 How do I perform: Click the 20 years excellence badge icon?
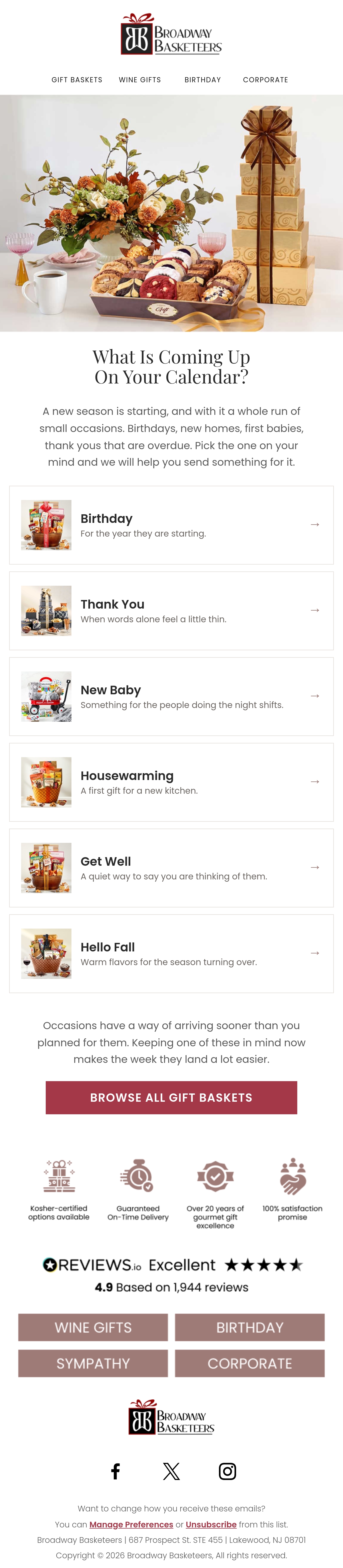coord(215,1176)
